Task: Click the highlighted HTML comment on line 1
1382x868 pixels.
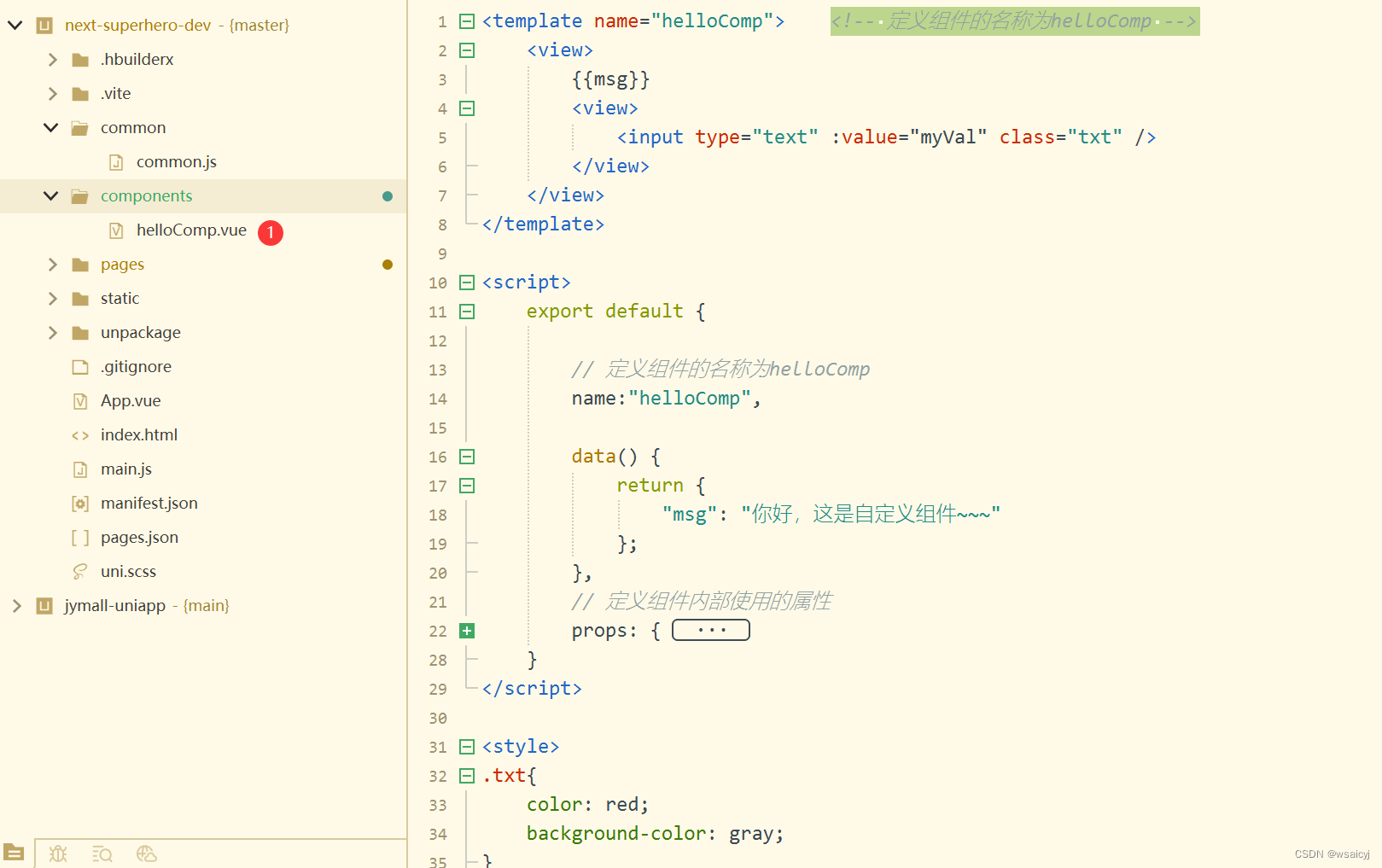Action: [x=1015, y=21]
